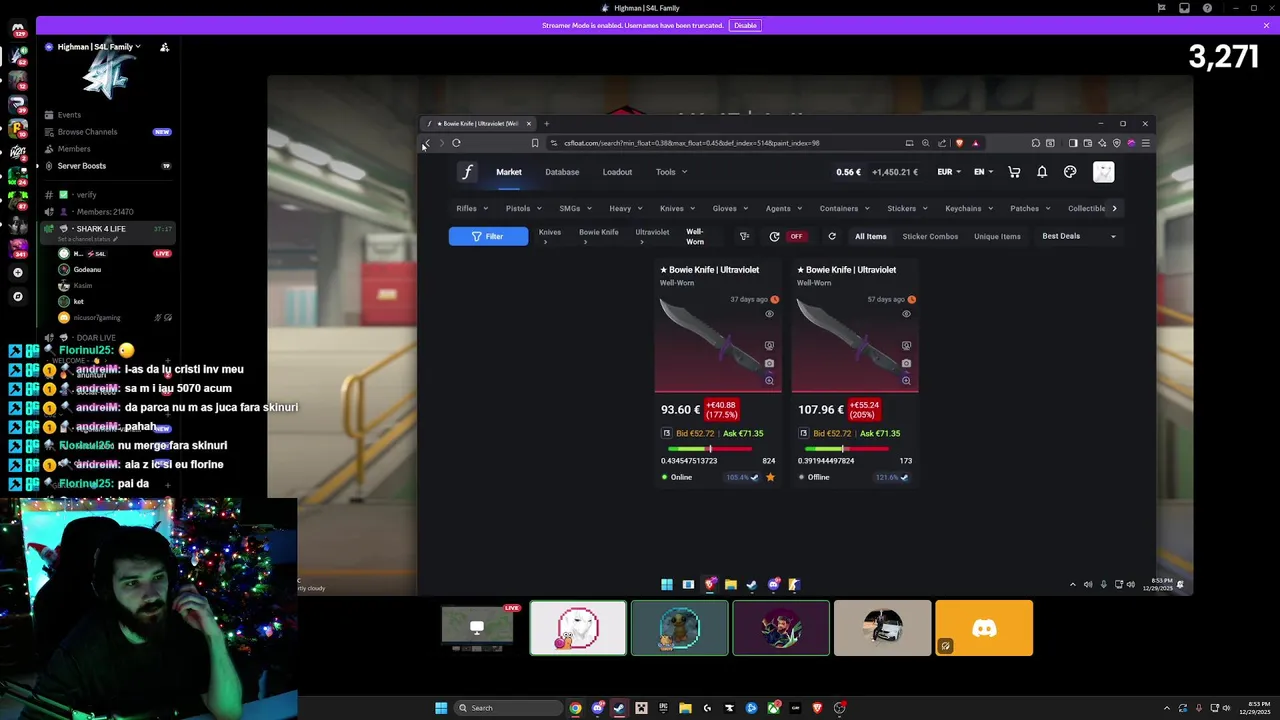Click the Bowie Knife breadcrumb

coord(598,232)
